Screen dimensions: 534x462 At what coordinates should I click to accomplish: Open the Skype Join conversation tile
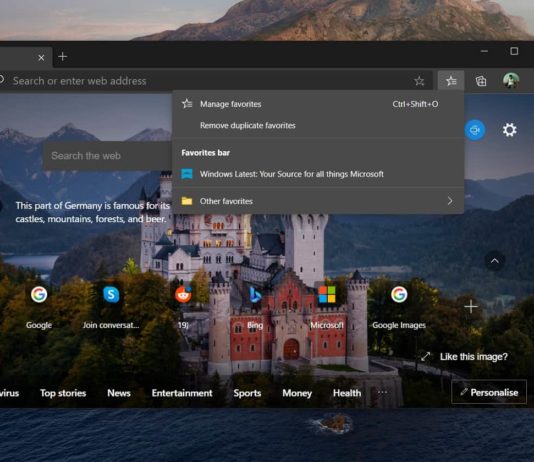(111, 307)
